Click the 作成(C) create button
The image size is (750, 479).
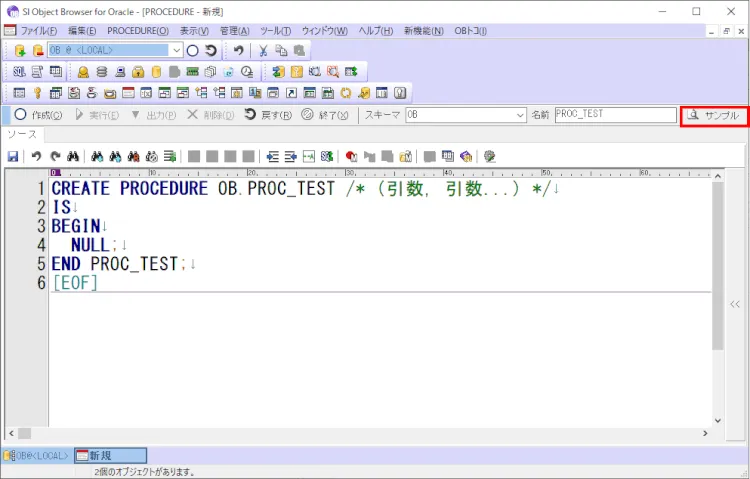[x=38, y=115]
